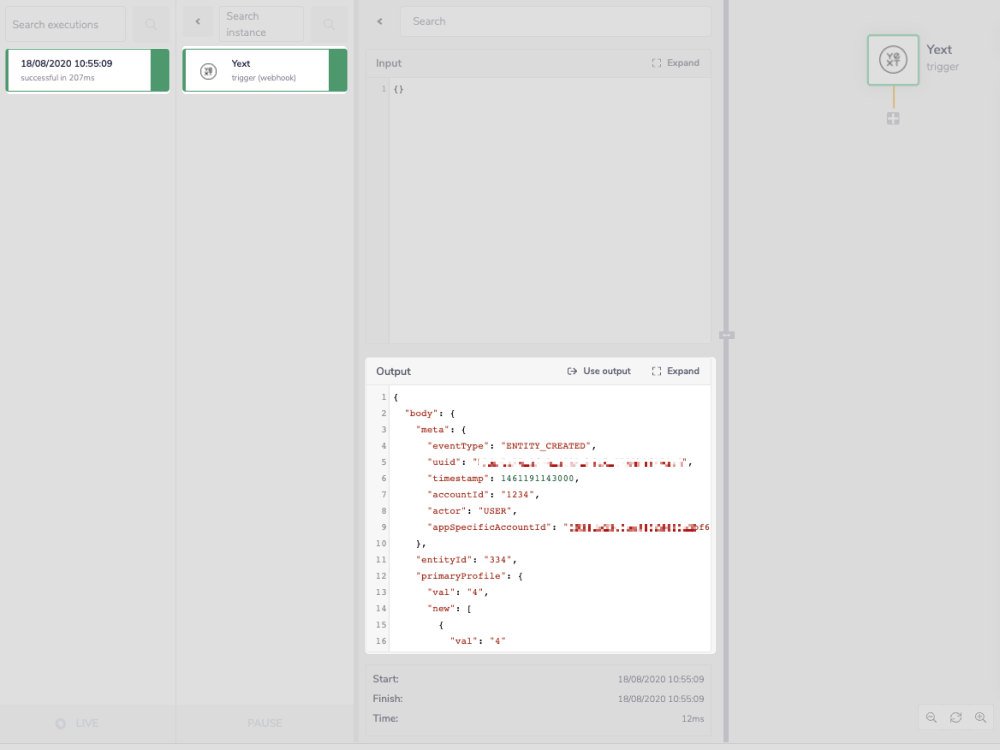The height and width of the screenshot is (750, 1000).
Task: Expand the Input panel to fullscreen
Action: tap(676, 62)
